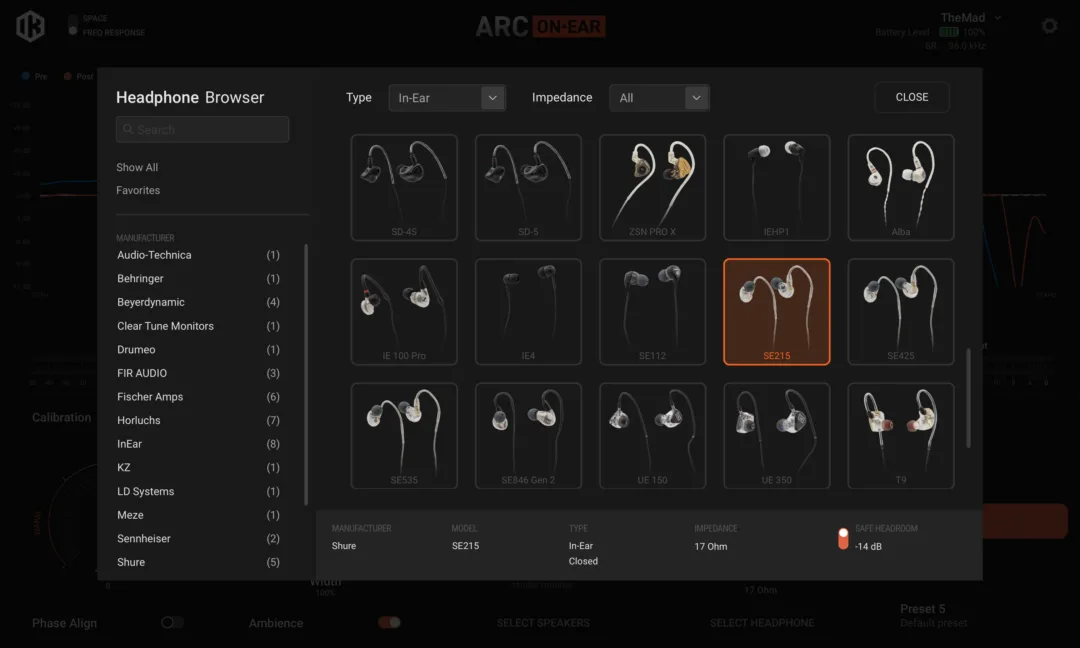Filter by Beyerdynamic manufacturer
Screen dimensions: 1080x648
tap(198, 302)
